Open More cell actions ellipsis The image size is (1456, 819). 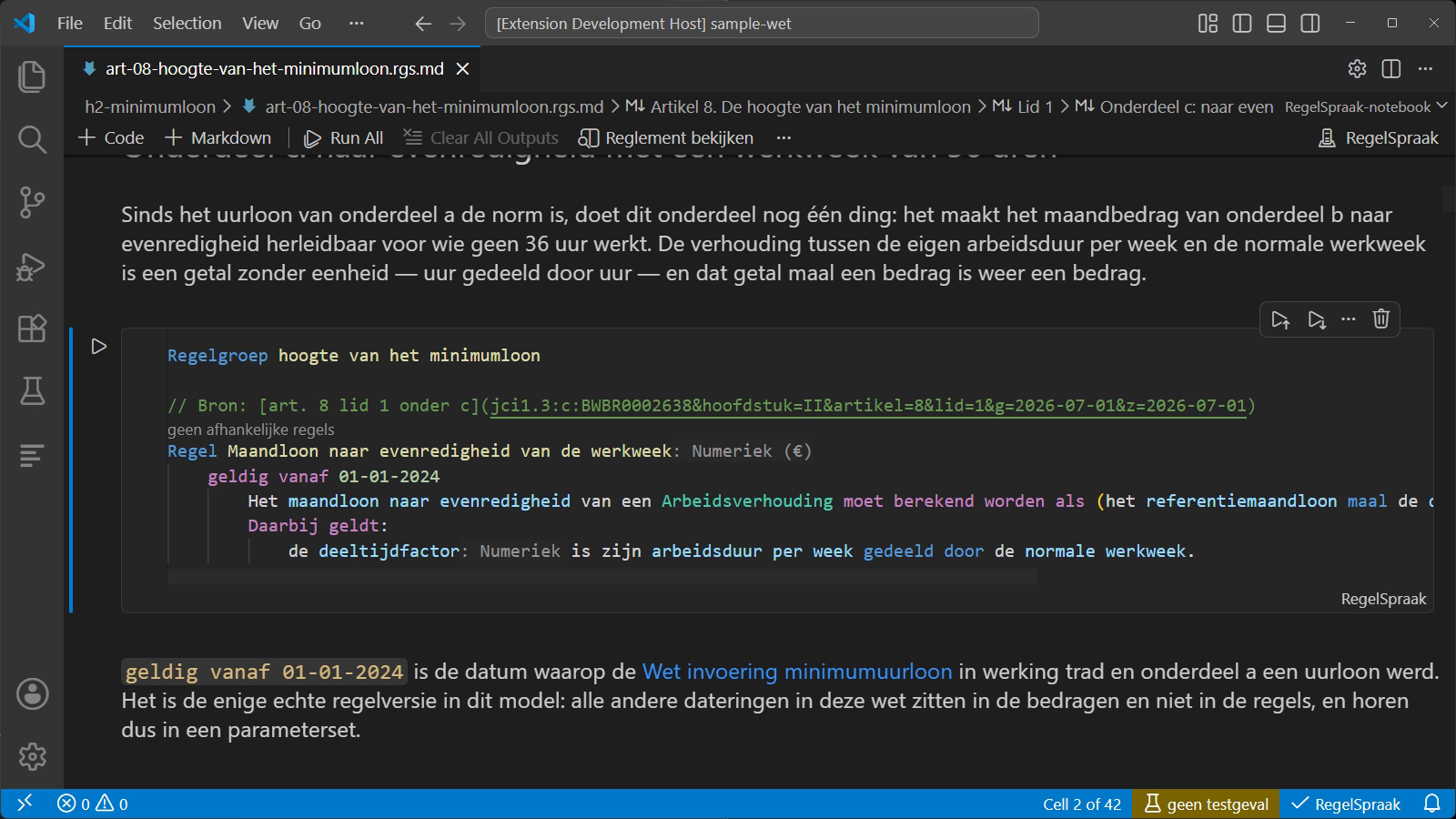(1349, 319)
